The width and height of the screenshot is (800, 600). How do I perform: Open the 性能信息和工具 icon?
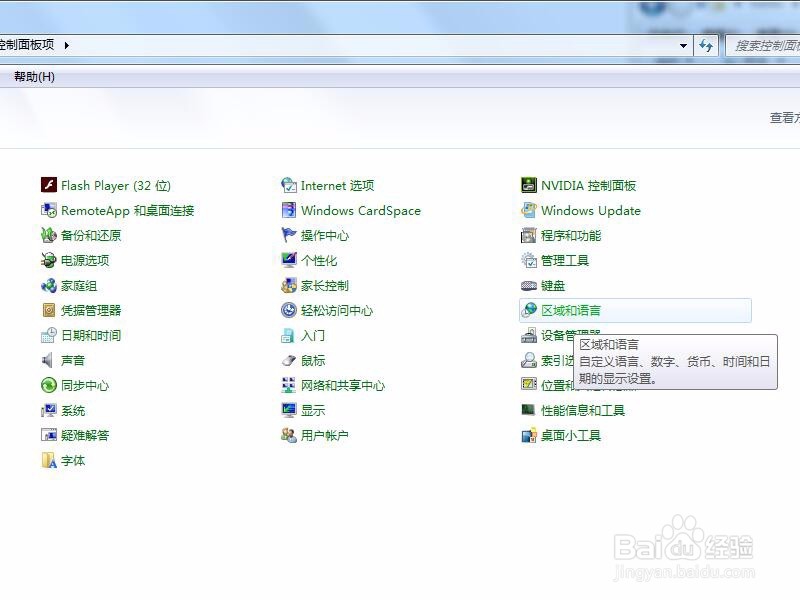coord(529,410)
